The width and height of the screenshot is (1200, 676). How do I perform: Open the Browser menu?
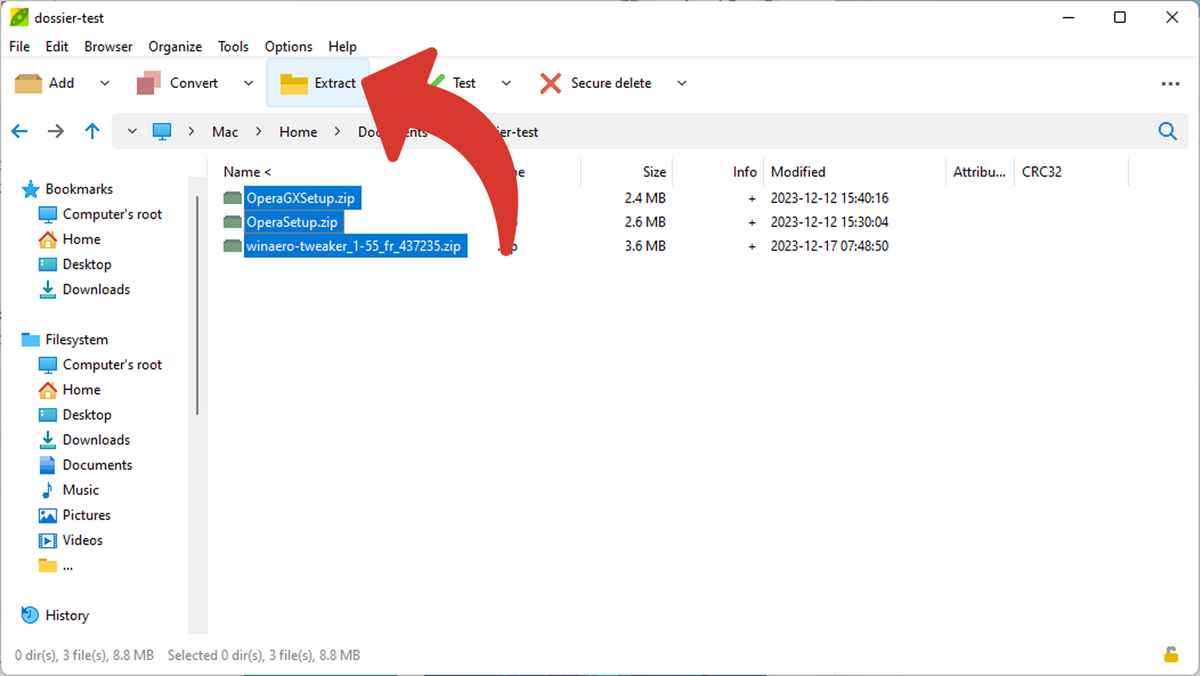pos(108,46)
